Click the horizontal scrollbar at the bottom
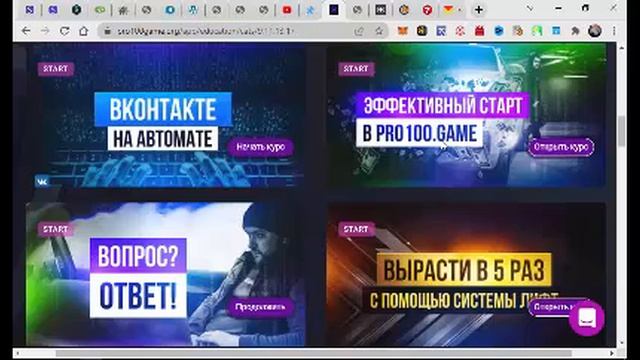640x360 pixels. point(313,353)
